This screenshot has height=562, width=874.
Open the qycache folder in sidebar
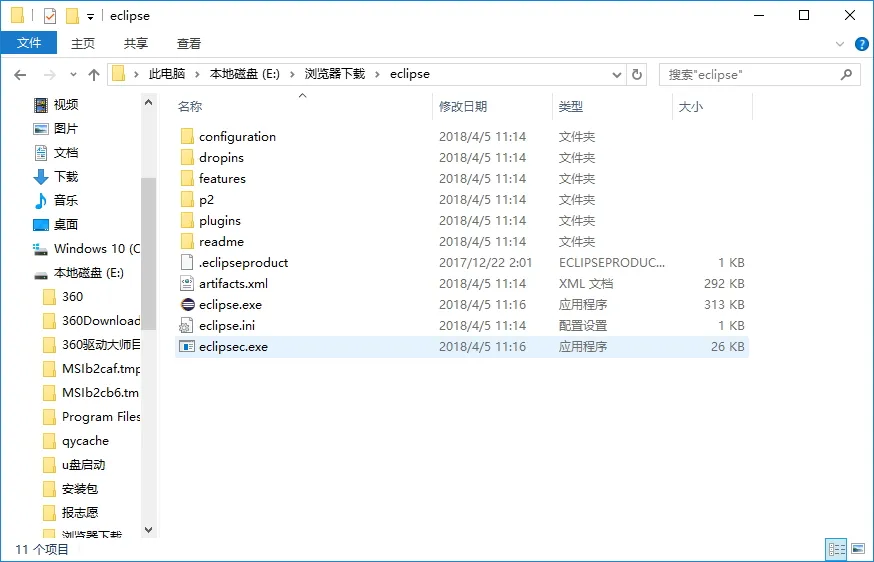click(76, 440)
